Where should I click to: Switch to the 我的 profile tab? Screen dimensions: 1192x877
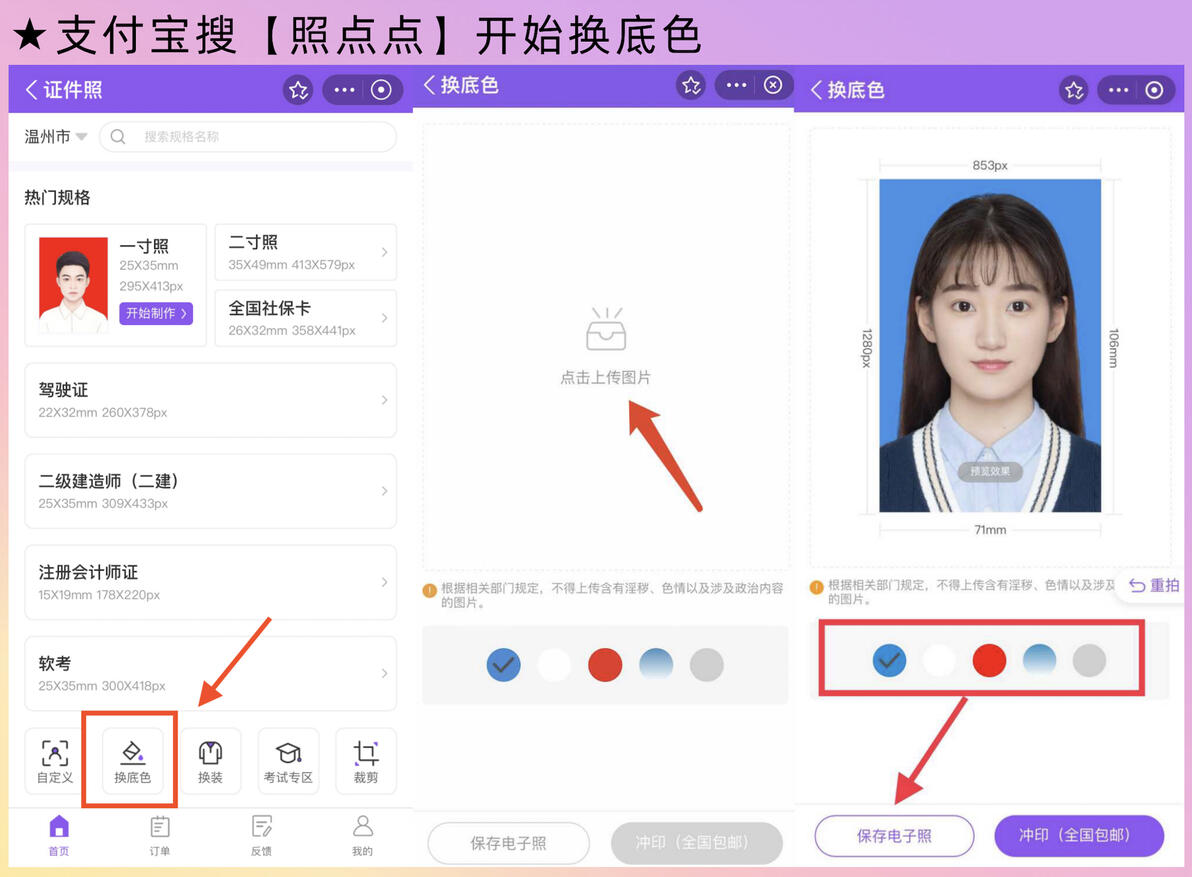tap(363, 835)
